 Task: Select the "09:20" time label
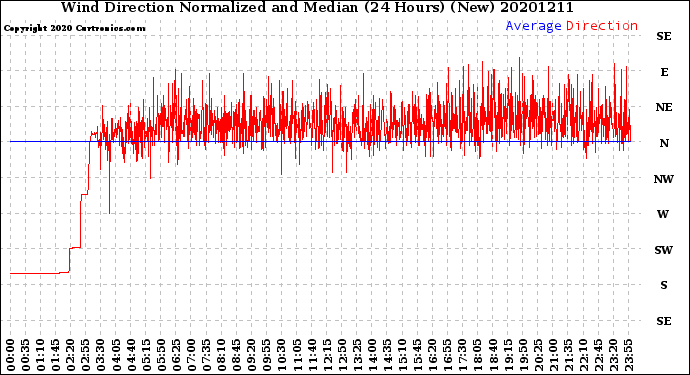click(252, 355)
